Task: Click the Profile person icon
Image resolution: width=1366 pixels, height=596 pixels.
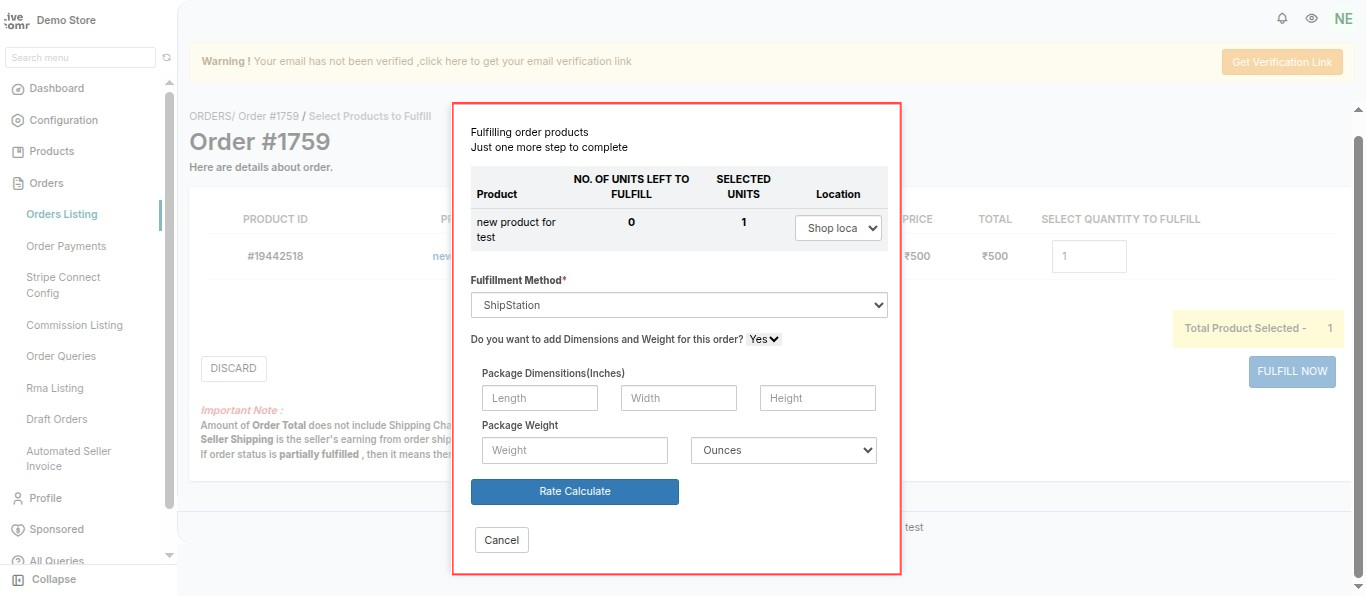Action: pos(18,498)
